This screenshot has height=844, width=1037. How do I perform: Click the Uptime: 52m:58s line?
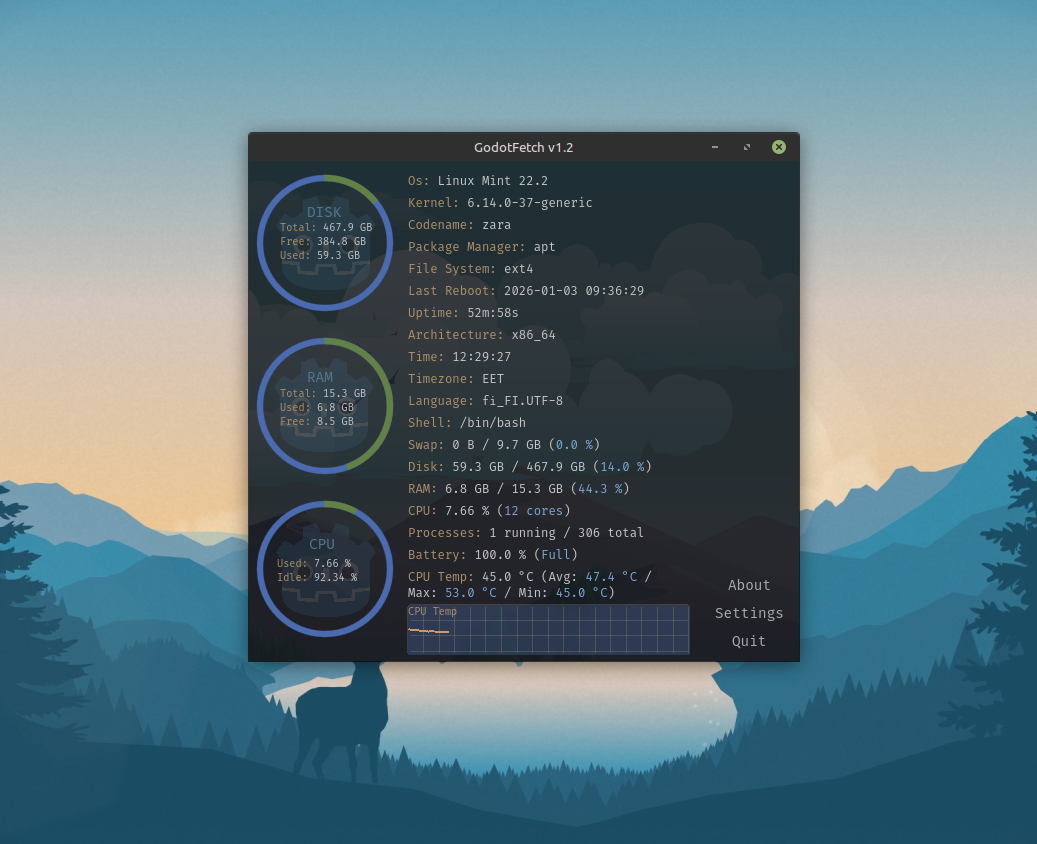tap(463, 312)
